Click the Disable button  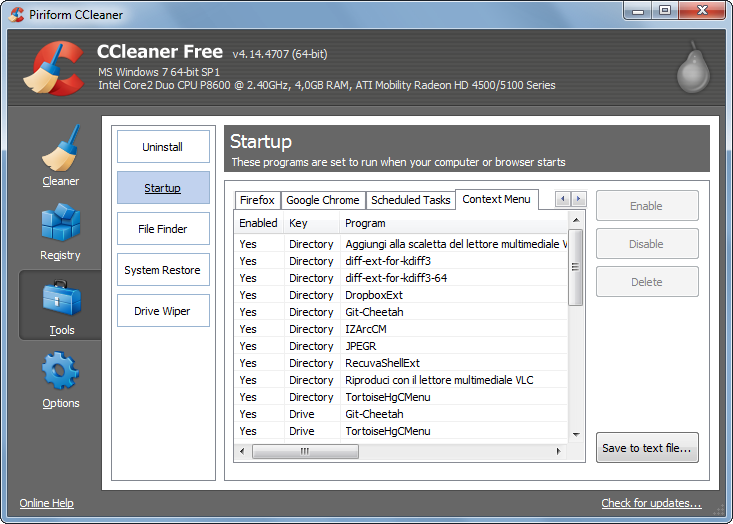pos(647,244)
